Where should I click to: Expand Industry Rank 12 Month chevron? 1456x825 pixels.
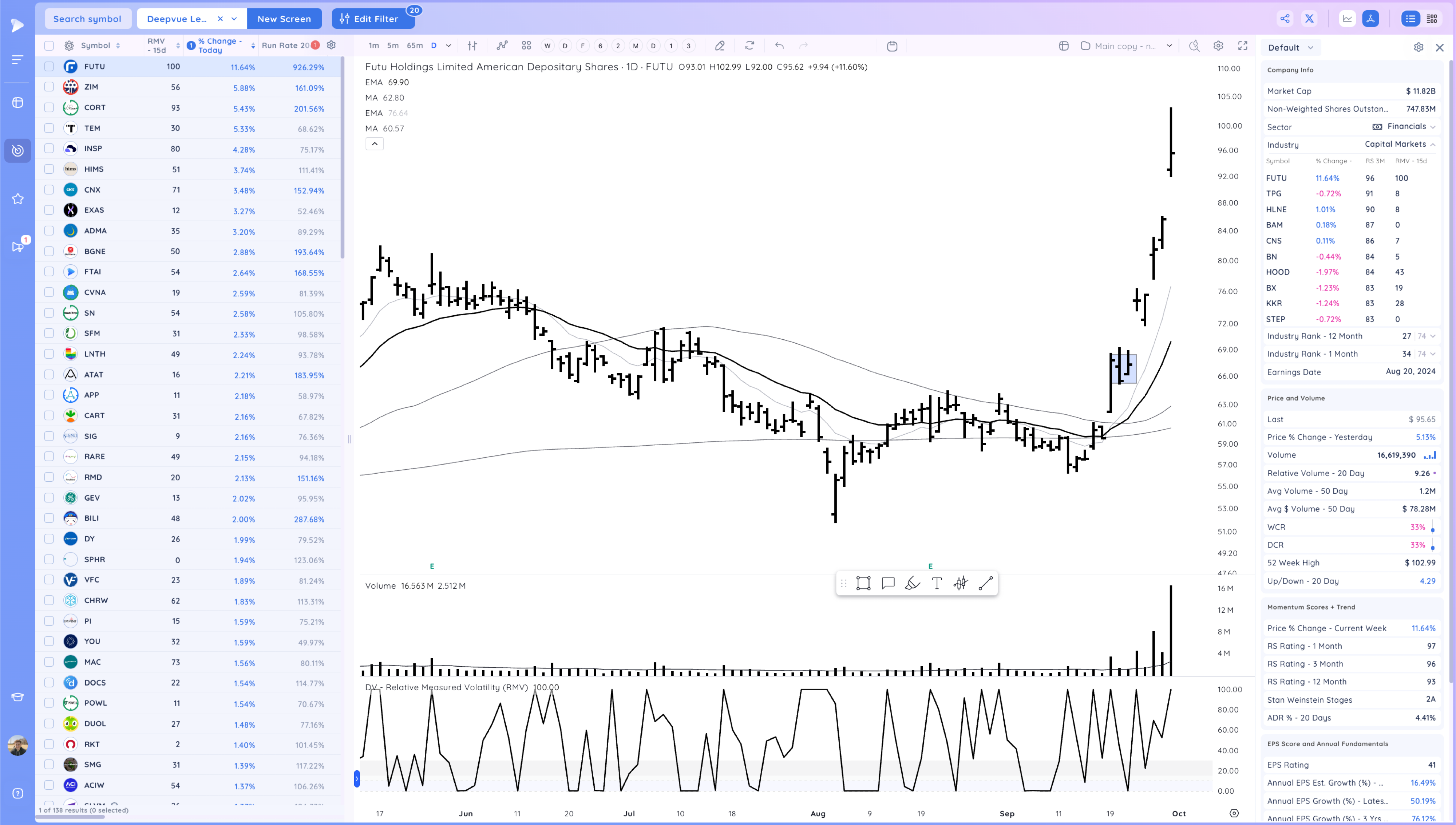point(1432,336)
